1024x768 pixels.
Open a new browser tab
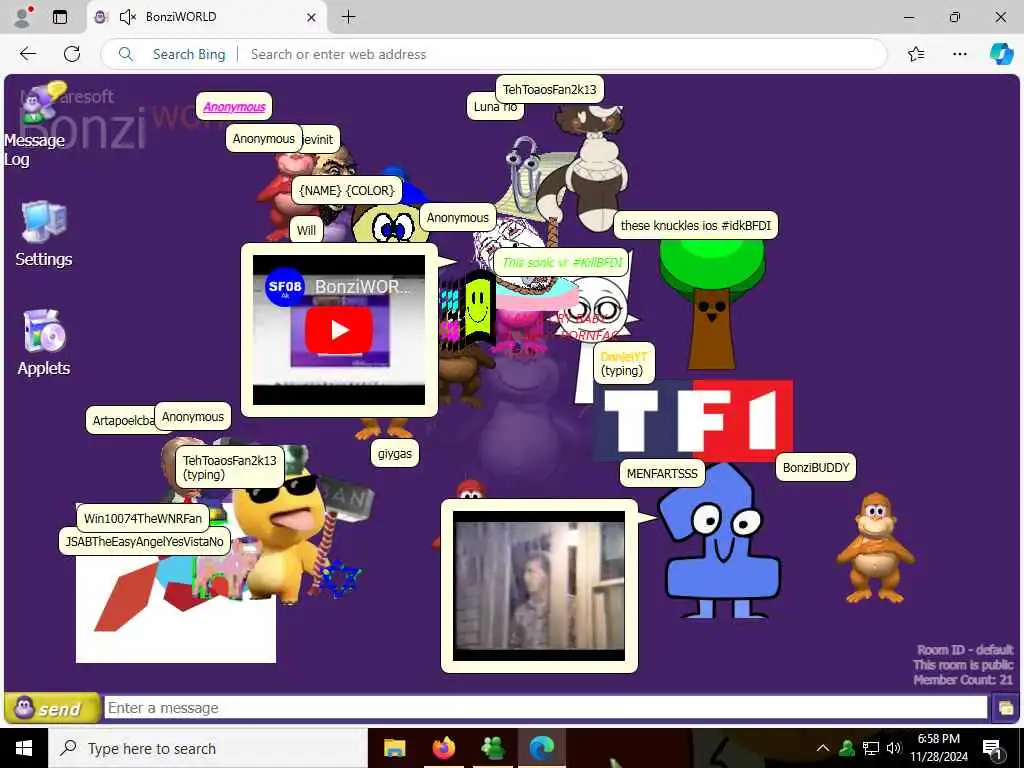[349, 17]
